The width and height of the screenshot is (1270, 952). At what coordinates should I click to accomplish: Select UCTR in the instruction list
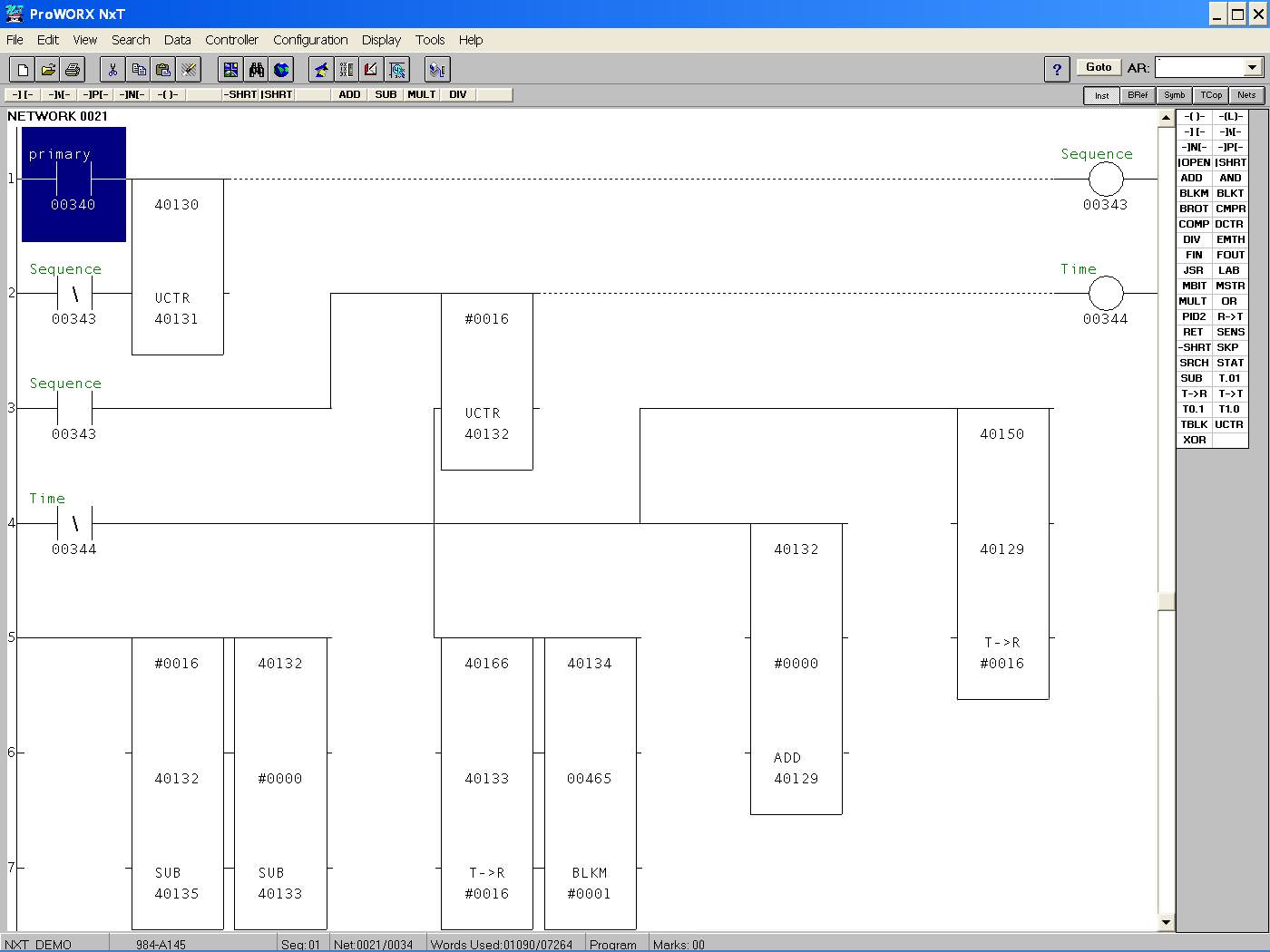tap(1229, 424)
